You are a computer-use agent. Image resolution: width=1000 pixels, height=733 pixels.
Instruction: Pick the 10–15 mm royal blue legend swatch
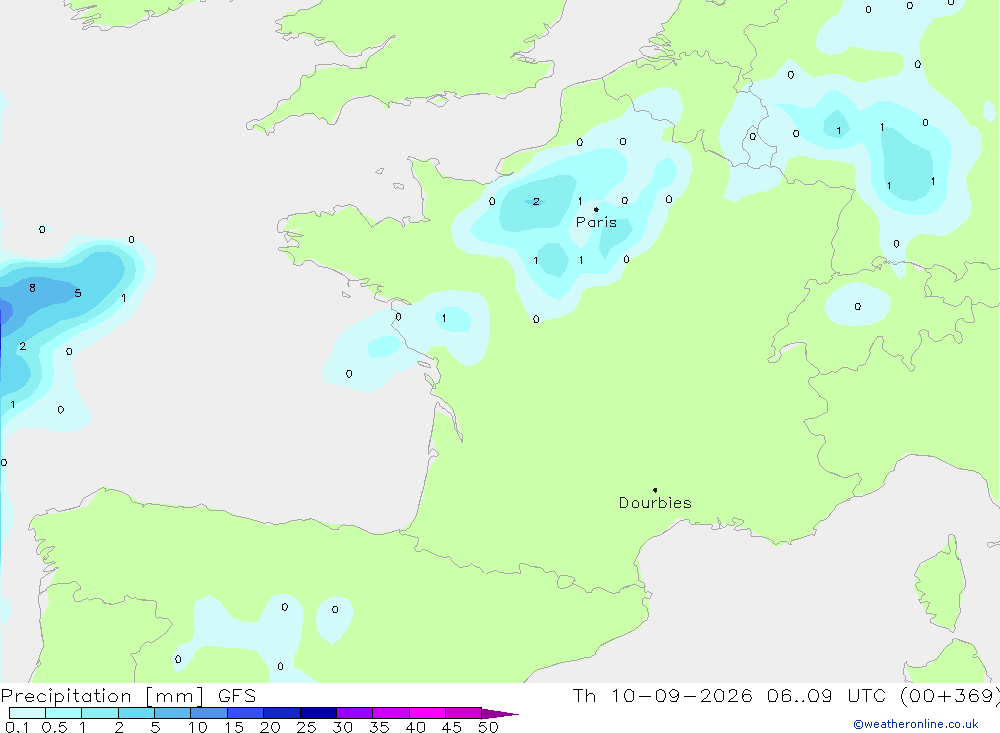[x=209, y=713]
